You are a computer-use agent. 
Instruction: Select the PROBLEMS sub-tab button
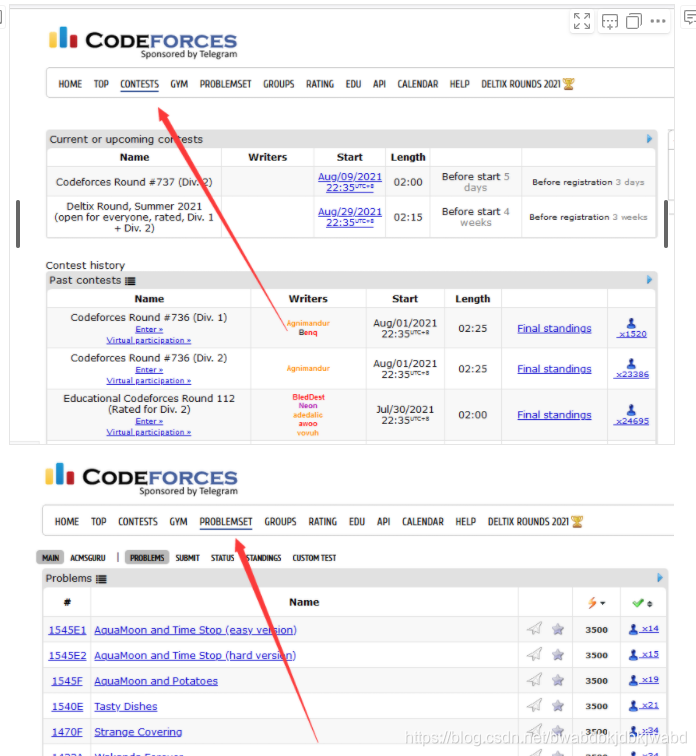147,557
